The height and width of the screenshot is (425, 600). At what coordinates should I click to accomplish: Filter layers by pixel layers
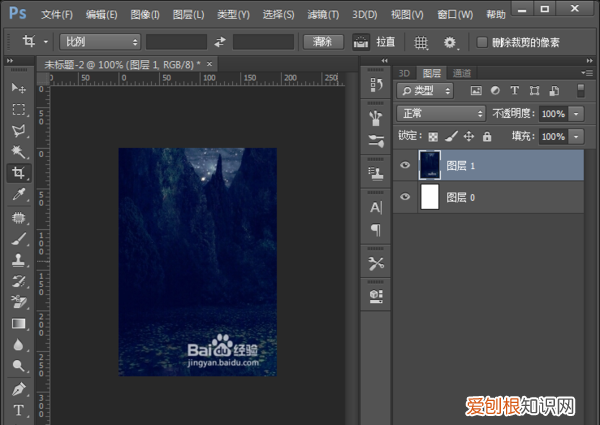[476, 91]
